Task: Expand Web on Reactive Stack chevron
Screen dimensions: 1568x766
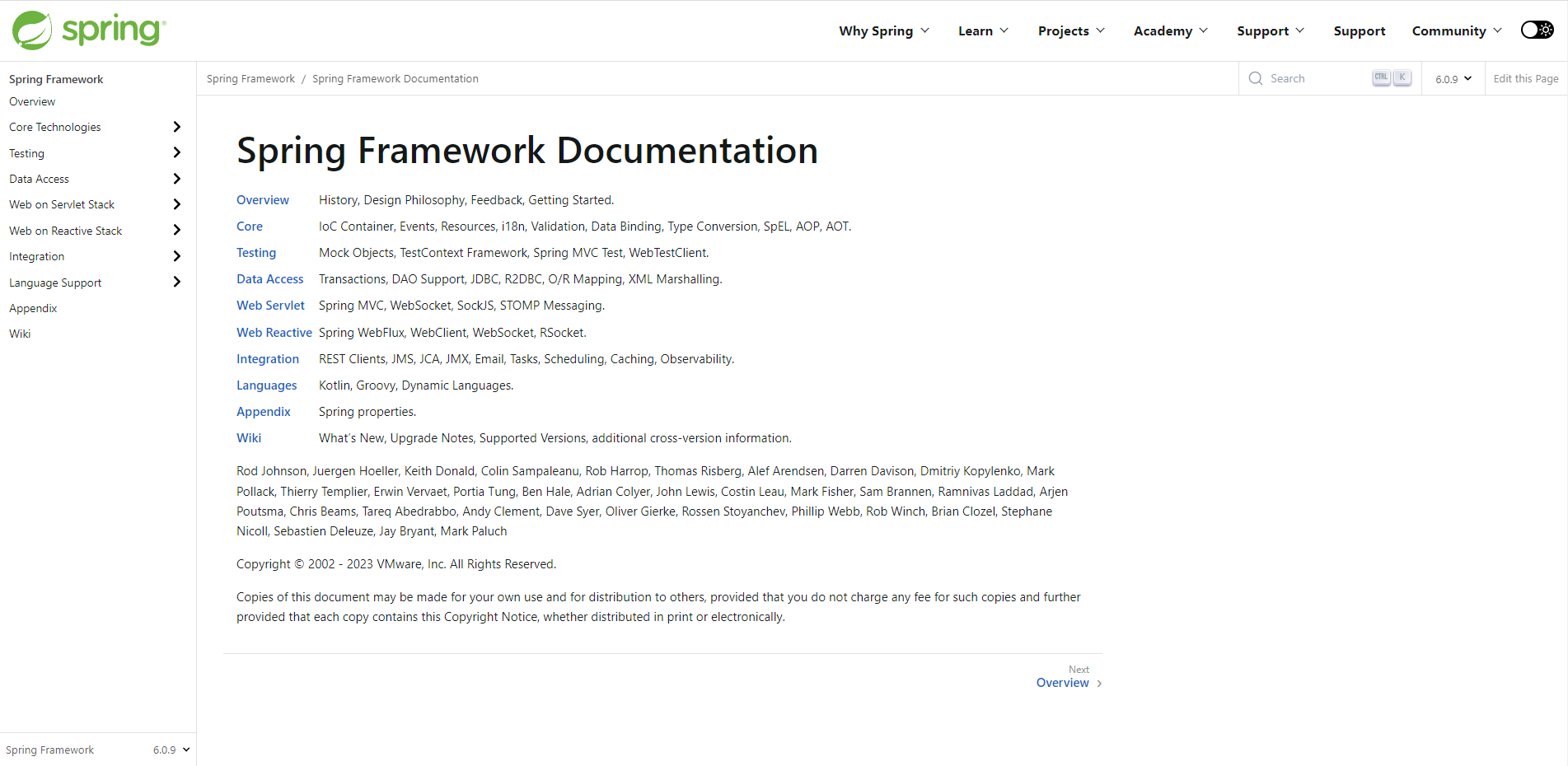Action: [x=176, y=230]
